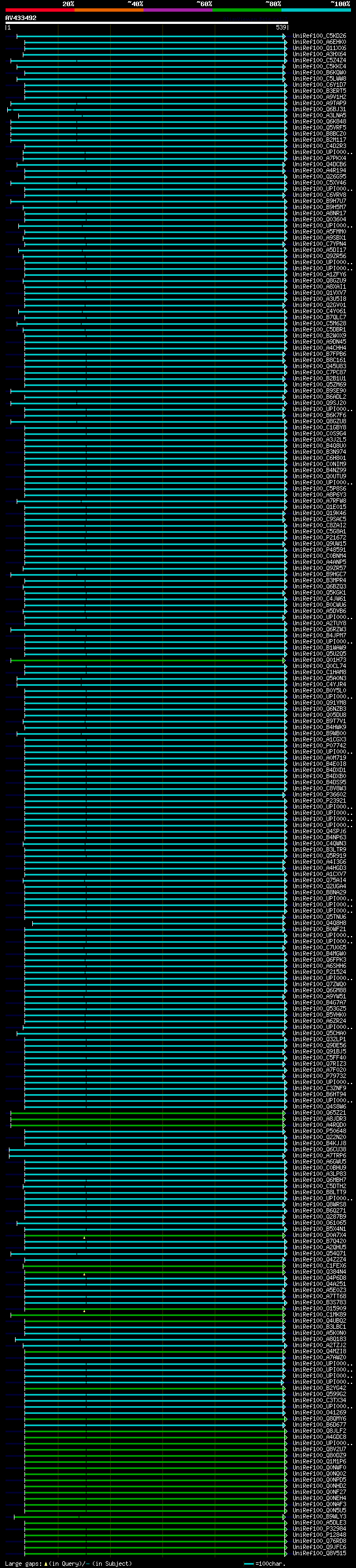The height and width of the screenshot is (1568, 356).
Task: Select the UniRef100_Q0CL74 label
Action: 319,666
